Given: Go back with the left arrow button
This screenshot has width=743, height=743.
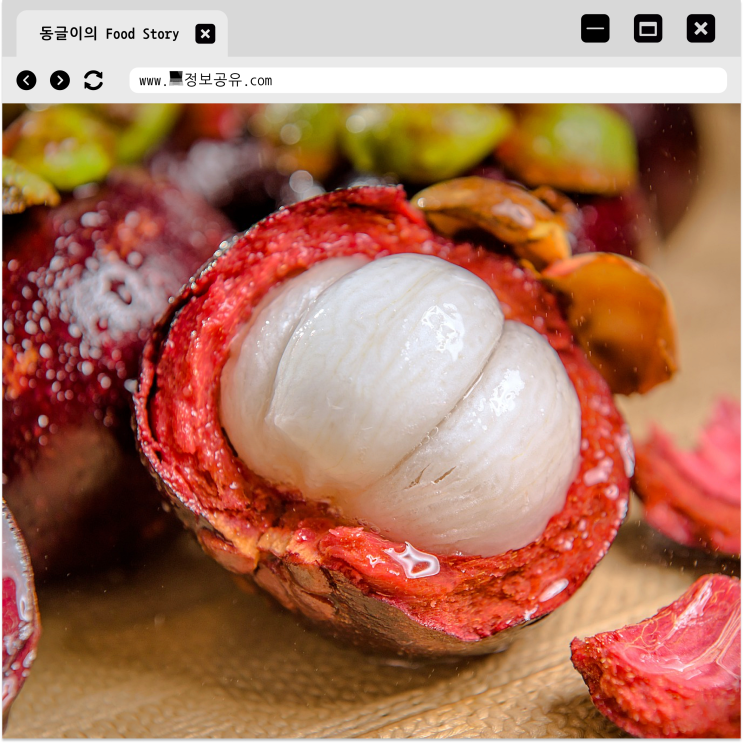Looking at the screenshot, I should pyautogui.click(x=27, y=80).
